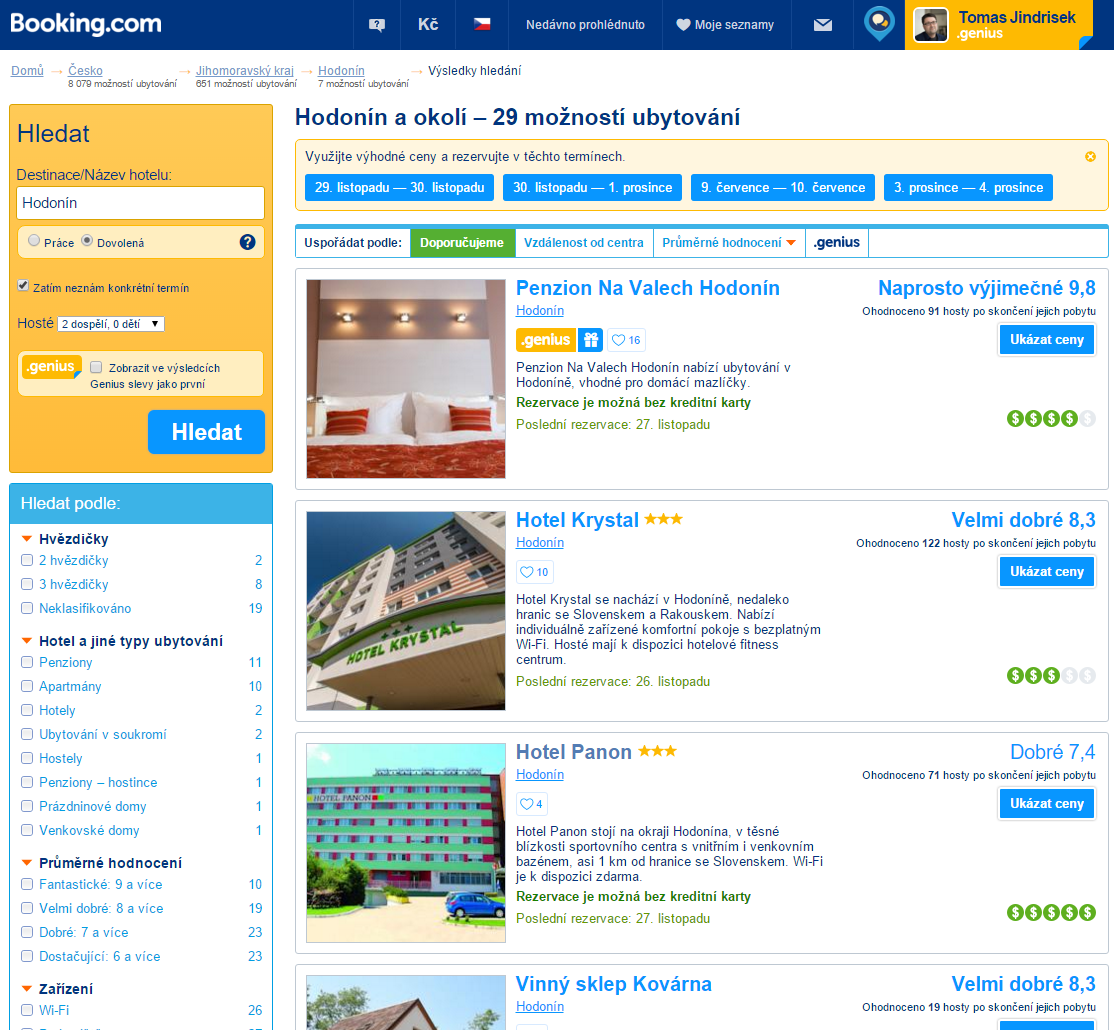Viewport: 1114px width, 1030px height.
Task: Dismiss the date suggestions banner
Action: (1090, 156)
